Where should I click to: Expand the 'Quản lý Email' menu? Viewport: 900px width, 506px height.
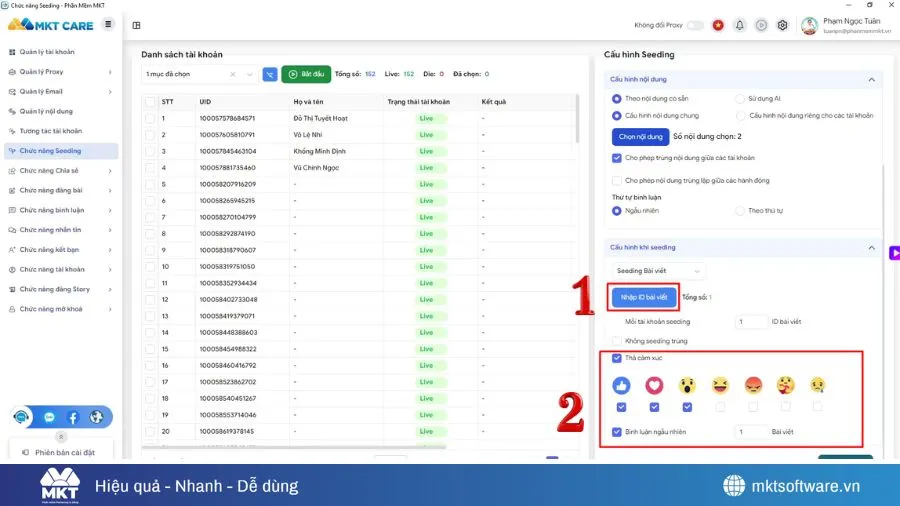pyautogui.click(x=60, y=92)
